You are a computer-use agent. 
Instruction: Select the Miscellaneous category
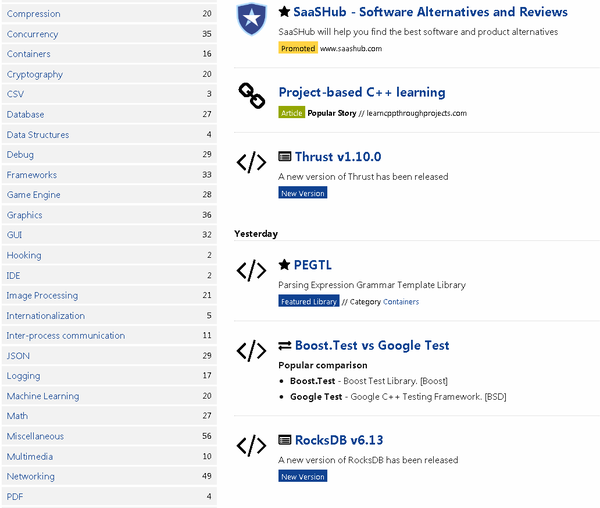[109, 436]
